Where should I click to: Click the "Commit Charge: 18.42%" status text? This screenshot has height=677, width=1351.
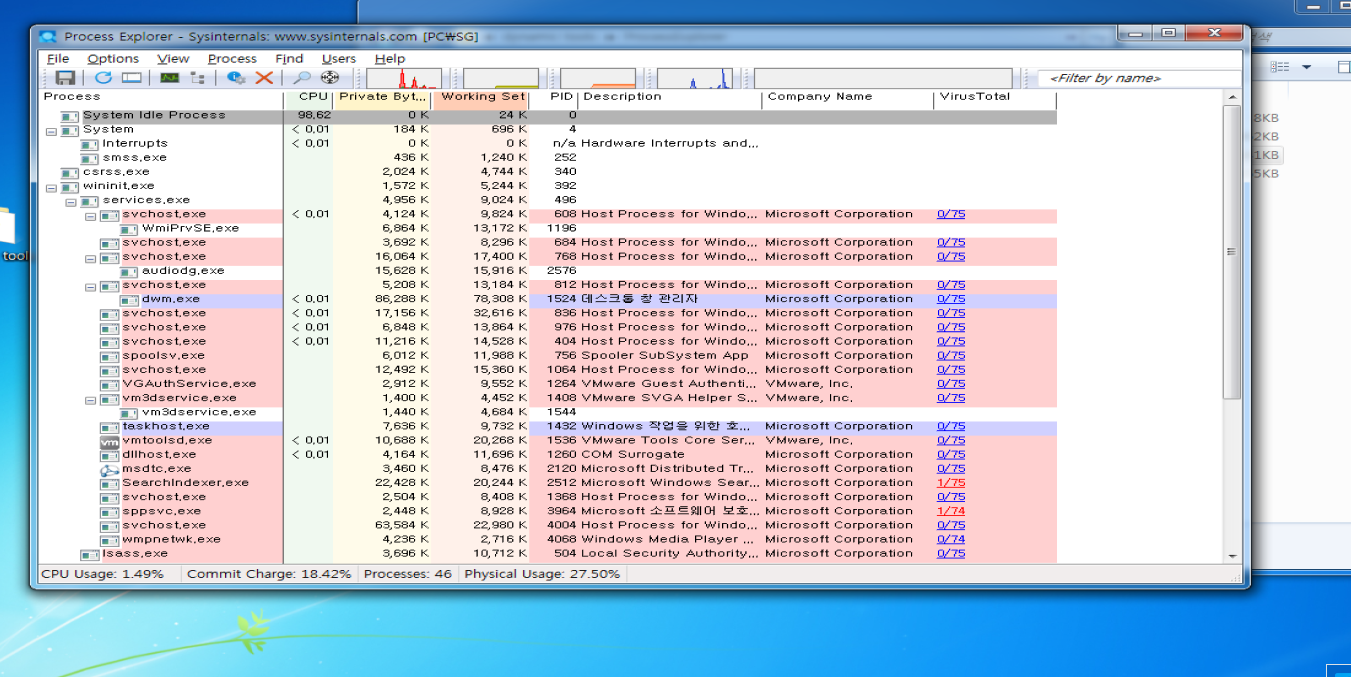click(x=269, y=575)
